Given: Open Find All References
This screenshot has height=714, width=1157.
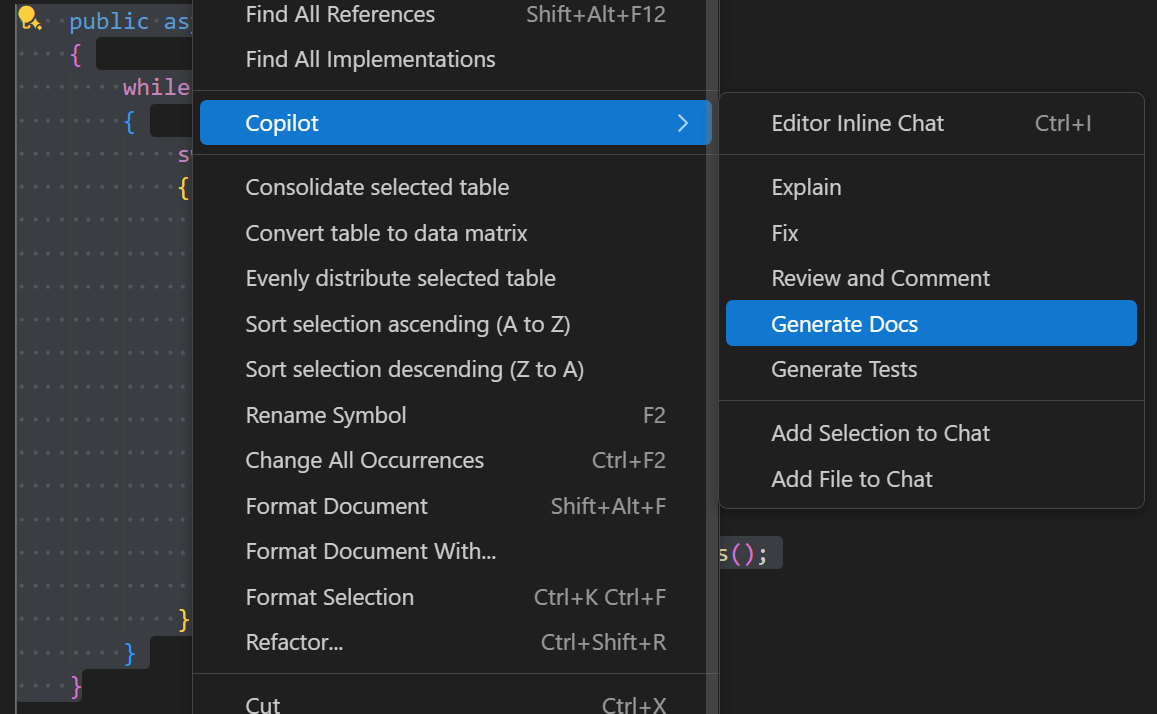Looking at the screenshot, I should coord(340,15).
